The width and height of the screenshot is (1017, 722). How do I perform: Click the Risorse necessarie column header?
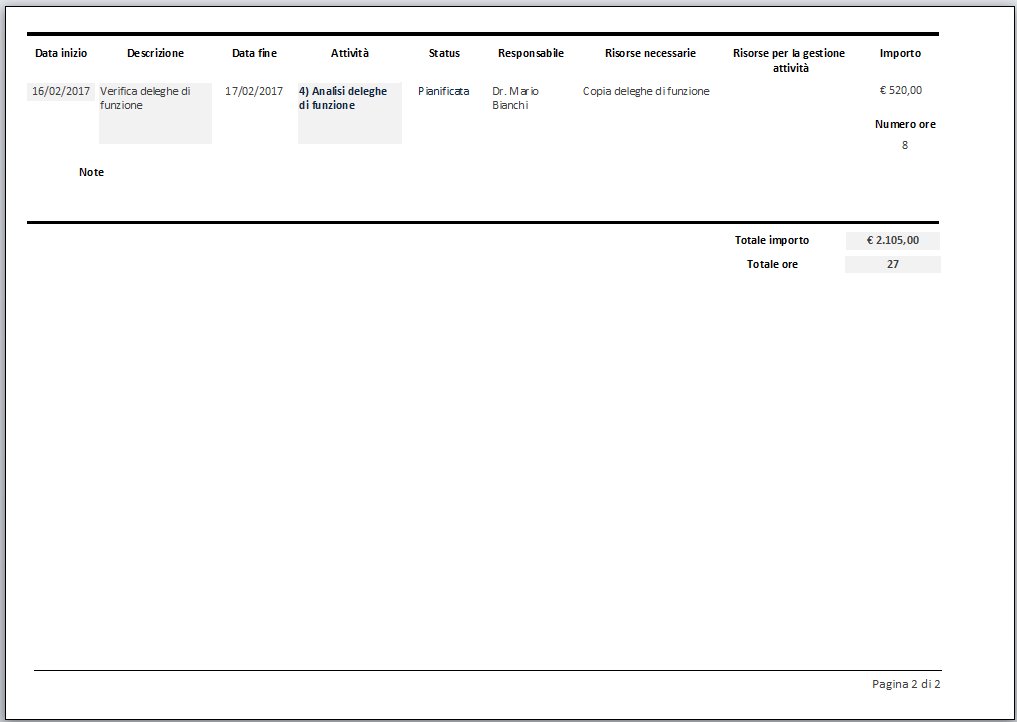pos(650,53)
